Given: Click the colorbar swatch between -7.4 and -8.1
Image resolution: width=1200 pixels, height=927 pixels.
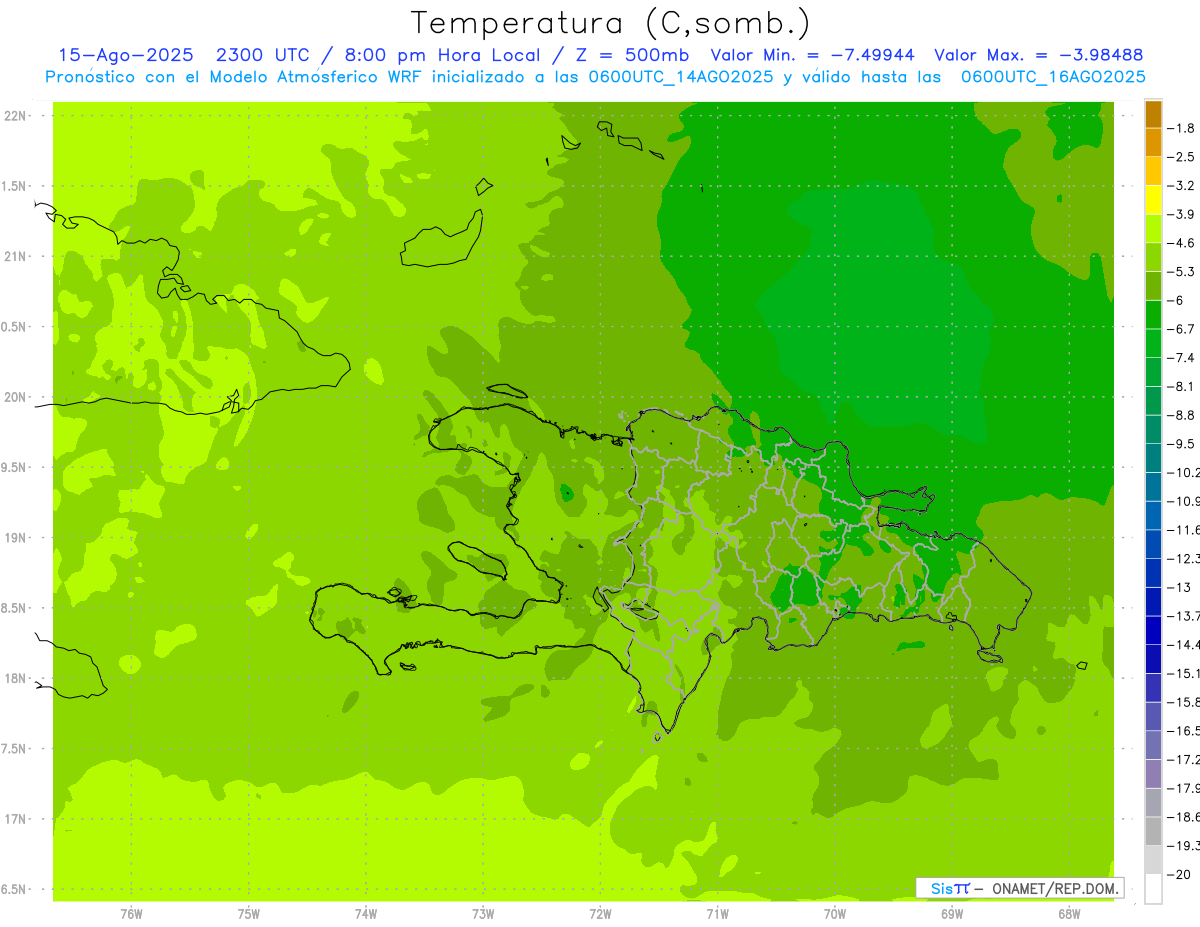Looking at the screenshot, I should (x=1153, y=372).
